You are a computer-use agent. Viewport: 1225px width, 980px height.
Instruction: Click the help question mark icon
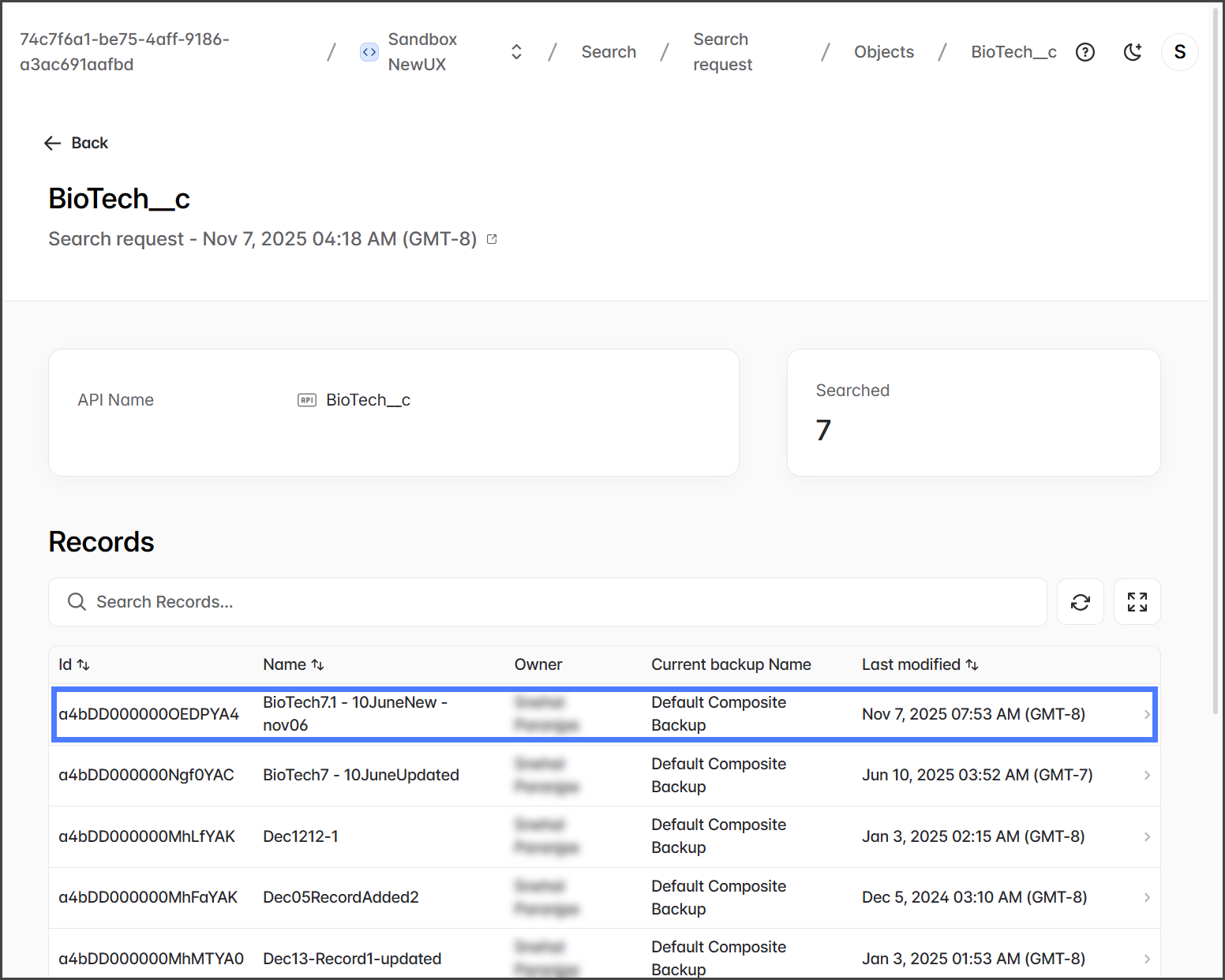(1085, 52)
